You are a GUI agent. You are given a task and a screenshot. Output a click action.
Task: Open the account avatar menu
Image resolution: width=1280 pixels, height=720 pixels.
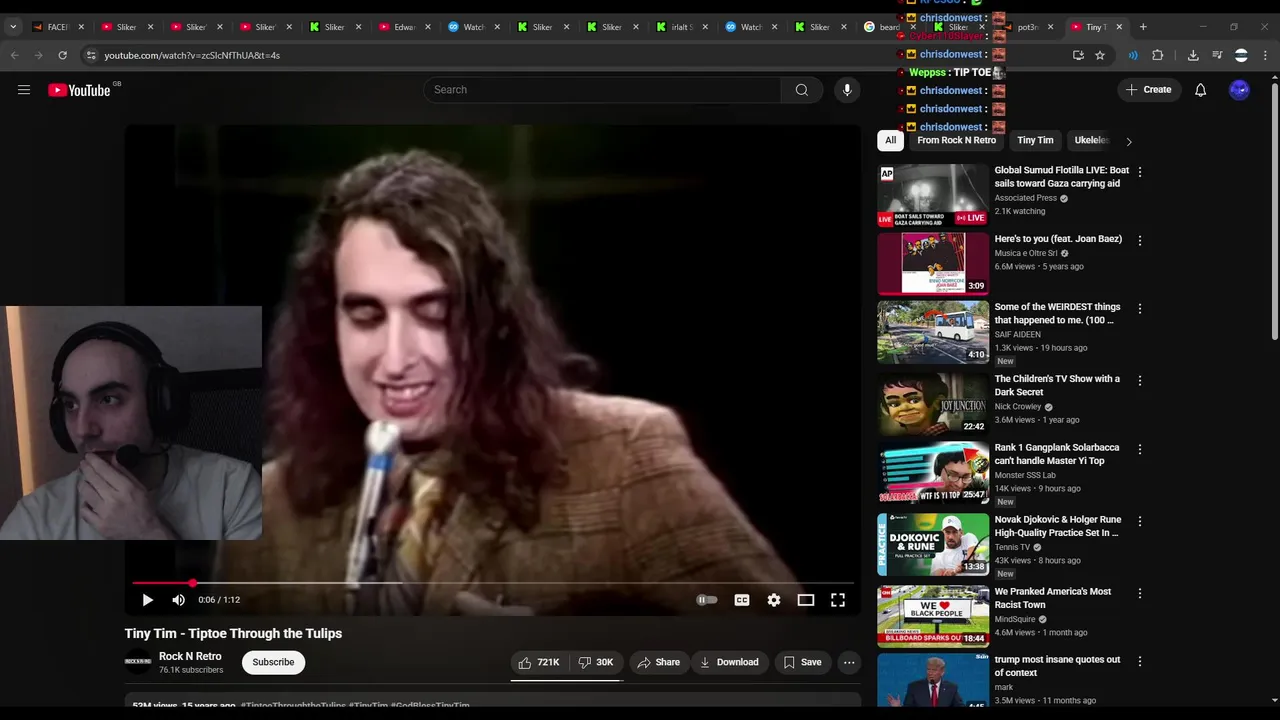tap(1239, 90)
